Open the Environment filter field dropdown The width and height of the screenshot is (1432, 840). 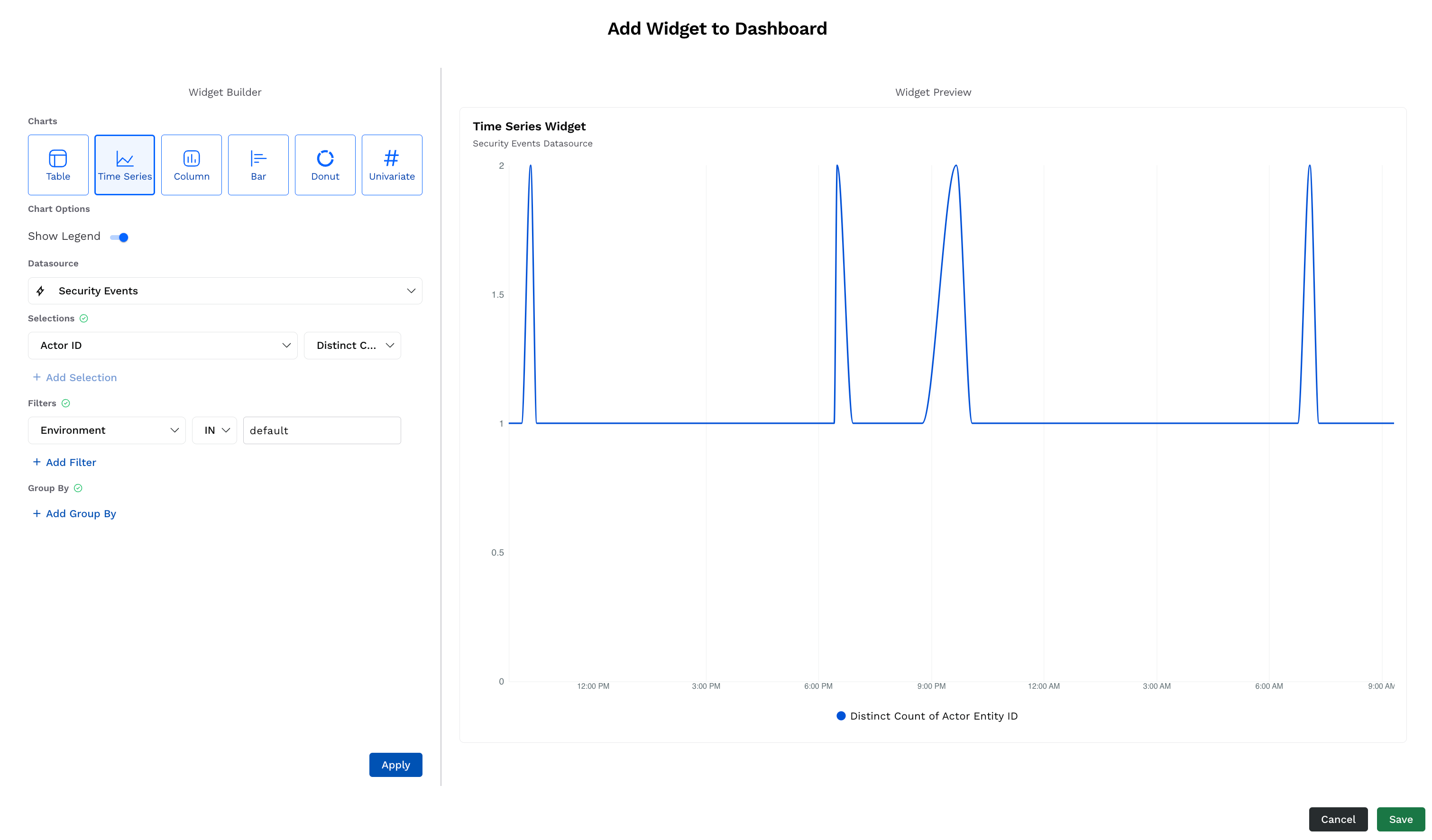107,430
